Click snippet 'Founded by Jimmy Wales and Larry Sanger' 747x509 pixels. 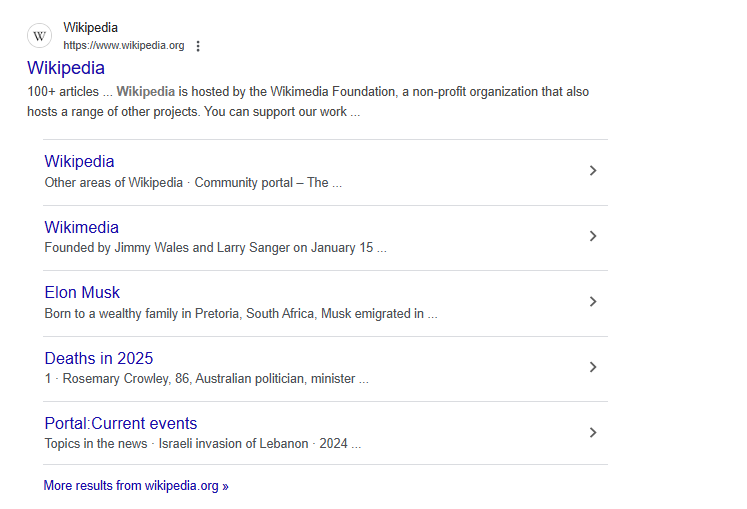point(167,248)
